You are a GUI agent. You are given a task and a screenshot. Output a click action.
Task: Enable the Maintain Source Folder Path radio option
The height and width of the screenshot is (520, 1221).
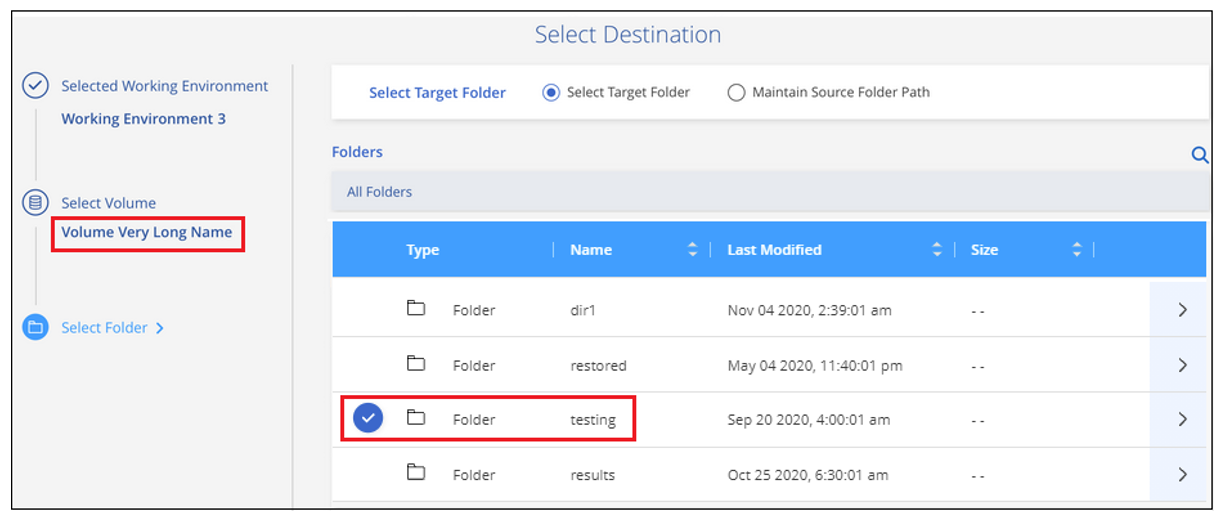737,92
